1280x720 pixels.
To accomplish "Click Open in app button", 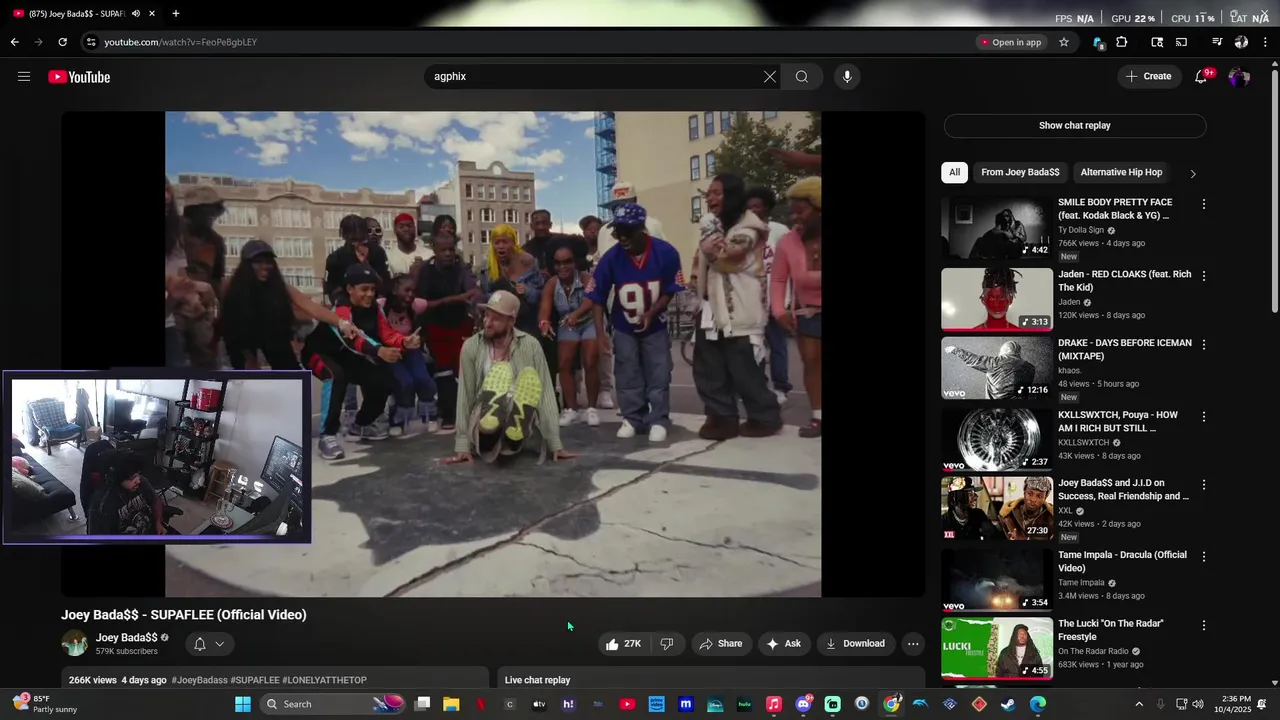I will 1011,42.
